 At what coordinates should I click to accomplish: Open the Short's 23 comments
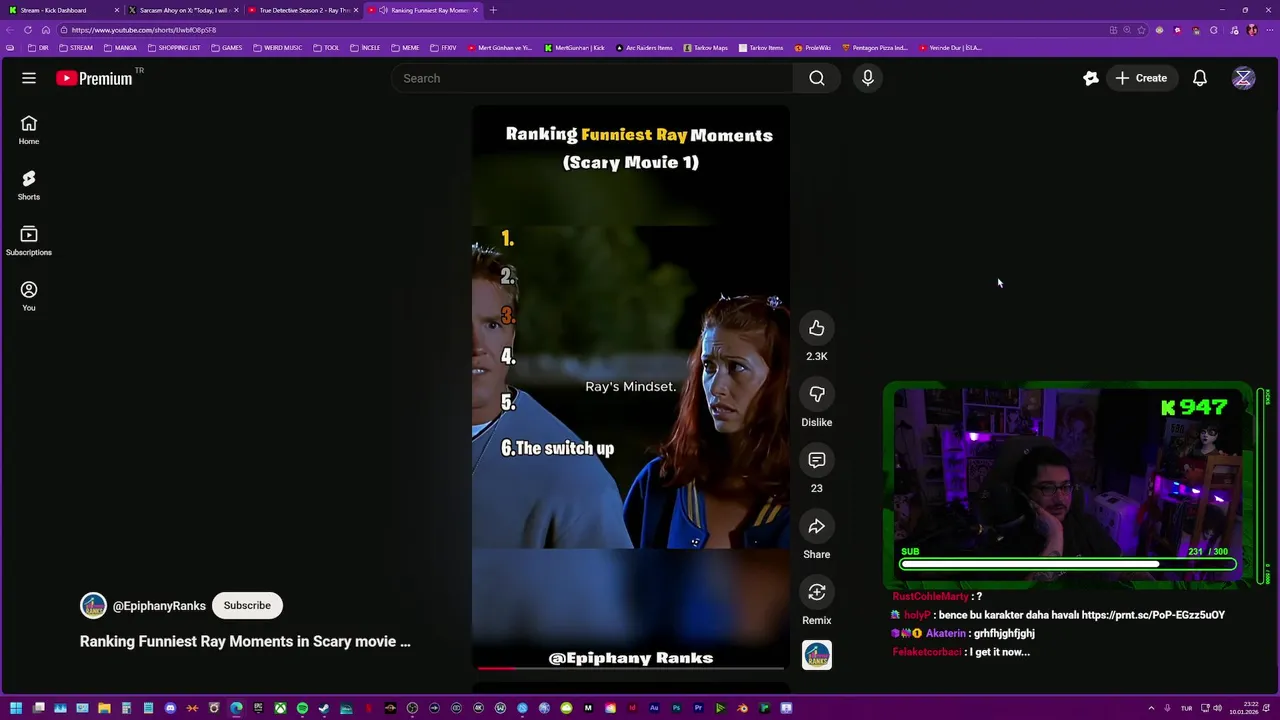[817, 460]
